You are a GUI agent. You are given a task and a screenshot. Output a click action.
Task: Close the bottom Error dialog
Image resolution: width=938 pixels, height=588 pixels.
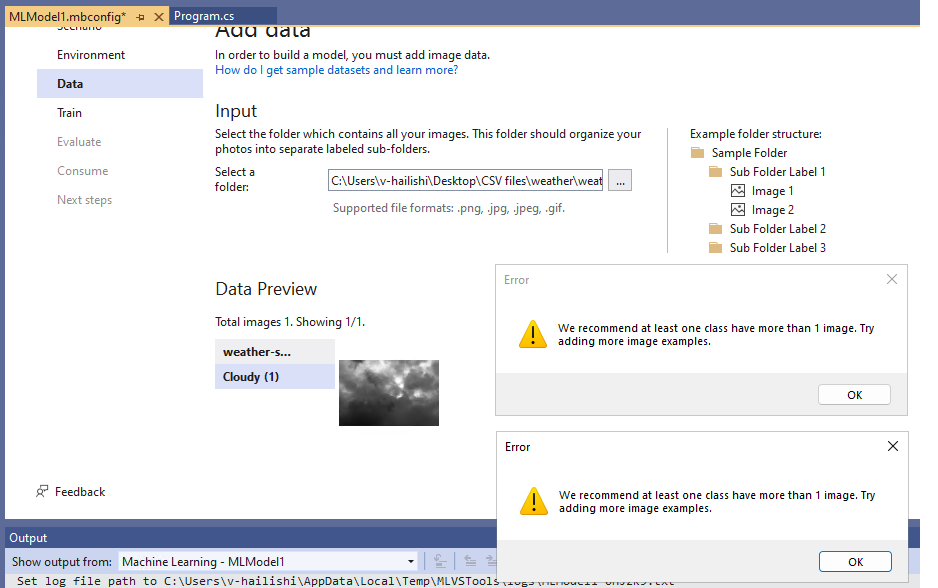(x=892, y=446)
